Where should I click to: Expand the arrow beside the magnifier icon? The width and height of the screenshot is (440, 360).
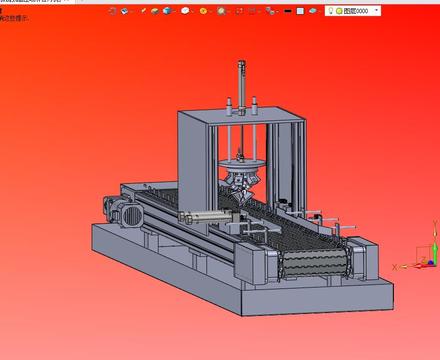coord(229,11)
